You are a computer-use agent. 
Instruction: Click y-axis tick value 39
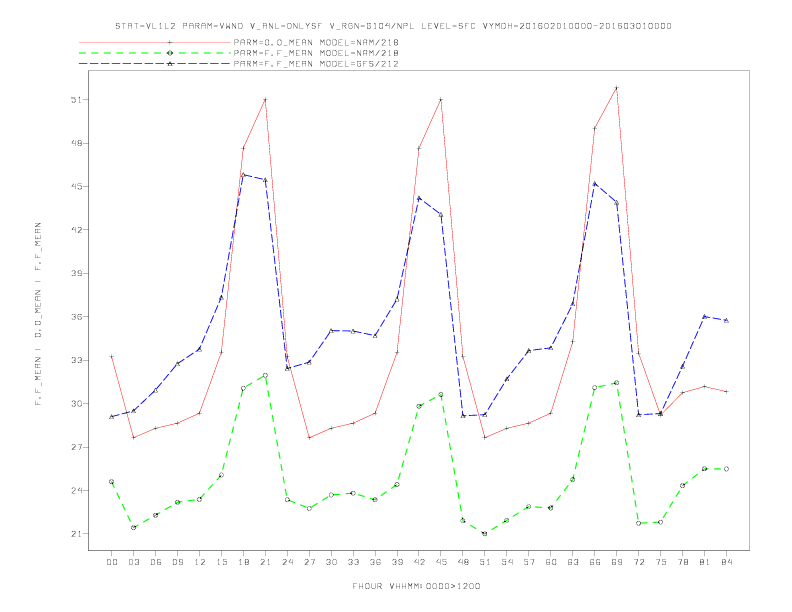click(x=76, y=273)
